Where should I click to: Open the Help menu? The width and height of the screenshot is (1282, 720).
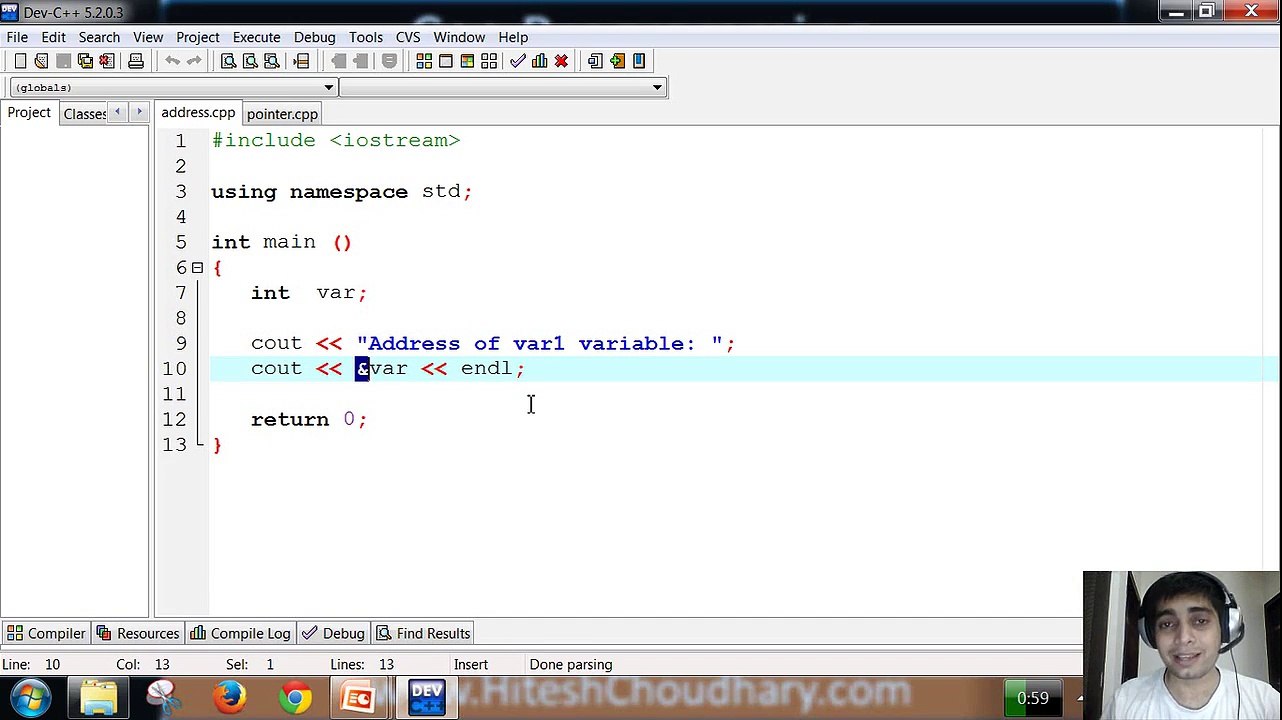coord(513,37)
